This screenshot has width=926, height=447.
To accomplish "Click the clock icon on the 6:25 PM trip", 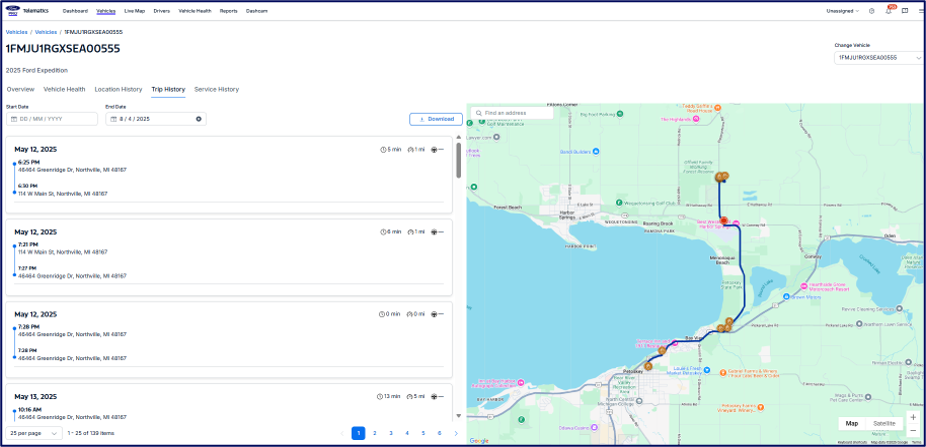I will (383, 149).
